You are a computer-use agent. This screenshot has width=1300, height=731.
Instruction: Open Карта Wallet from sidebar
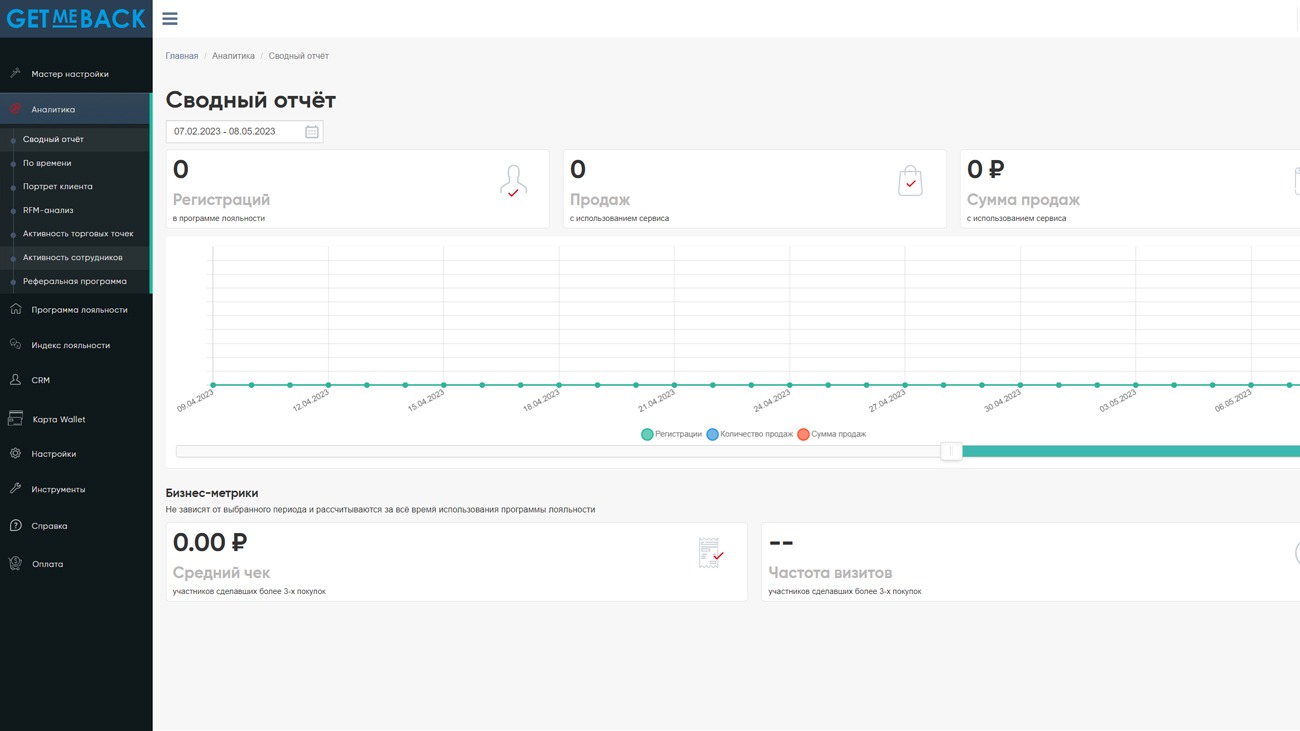click(58, 419)
